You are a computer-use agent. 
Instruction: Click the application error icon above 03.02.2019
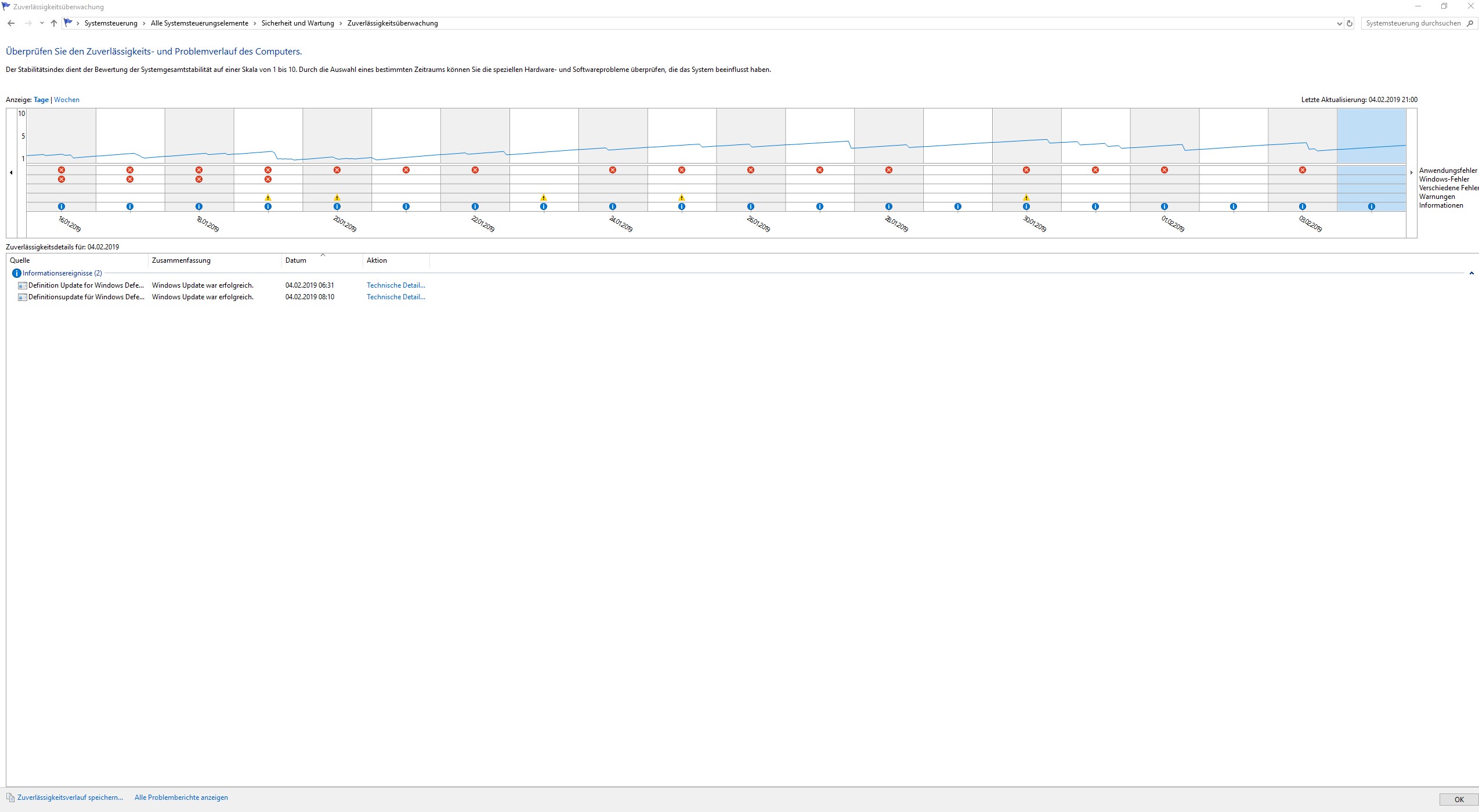tap(1303, 170)
